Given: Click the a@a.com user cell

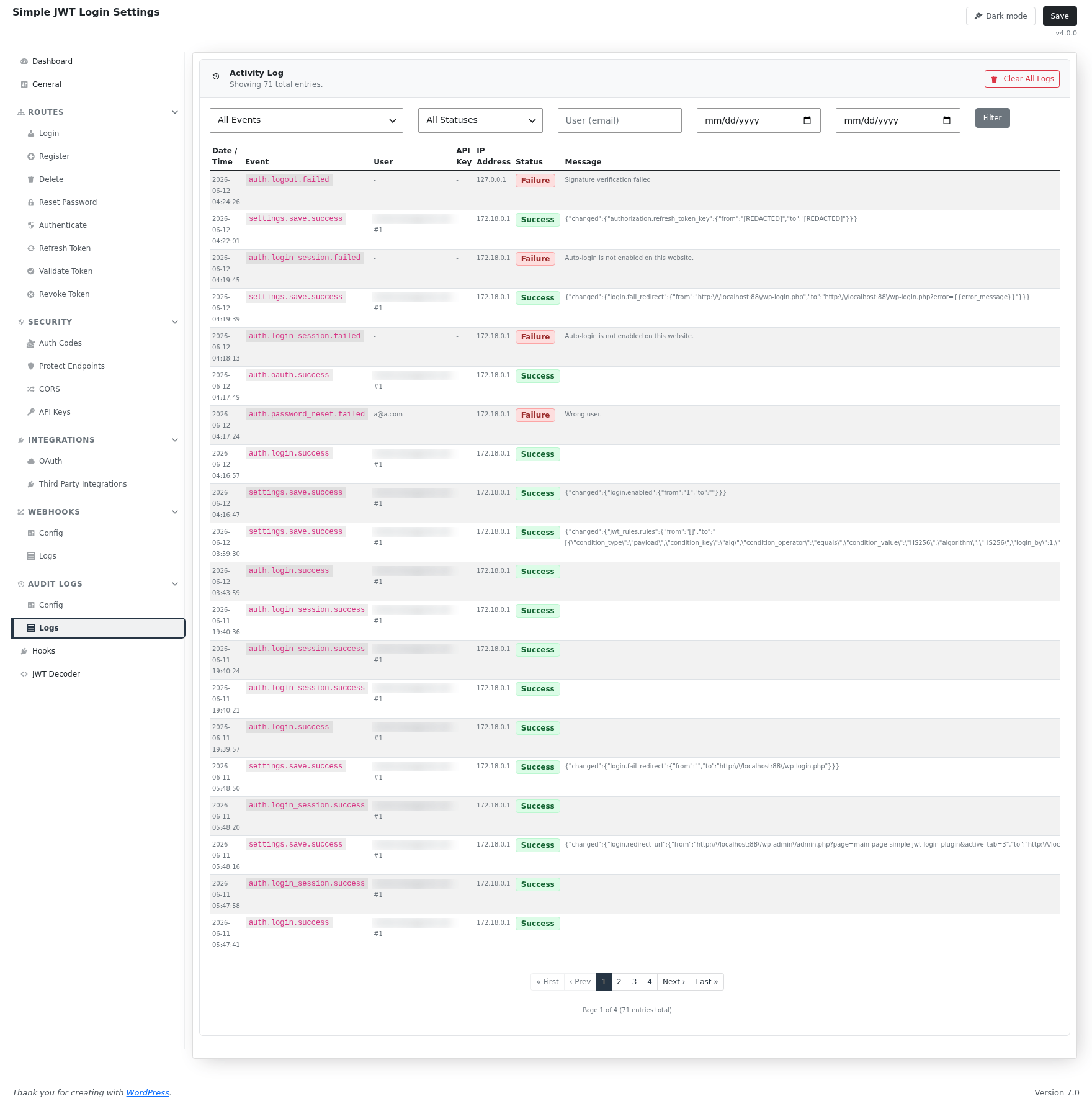Looking at the screenshot, I should tap(388, 415).
